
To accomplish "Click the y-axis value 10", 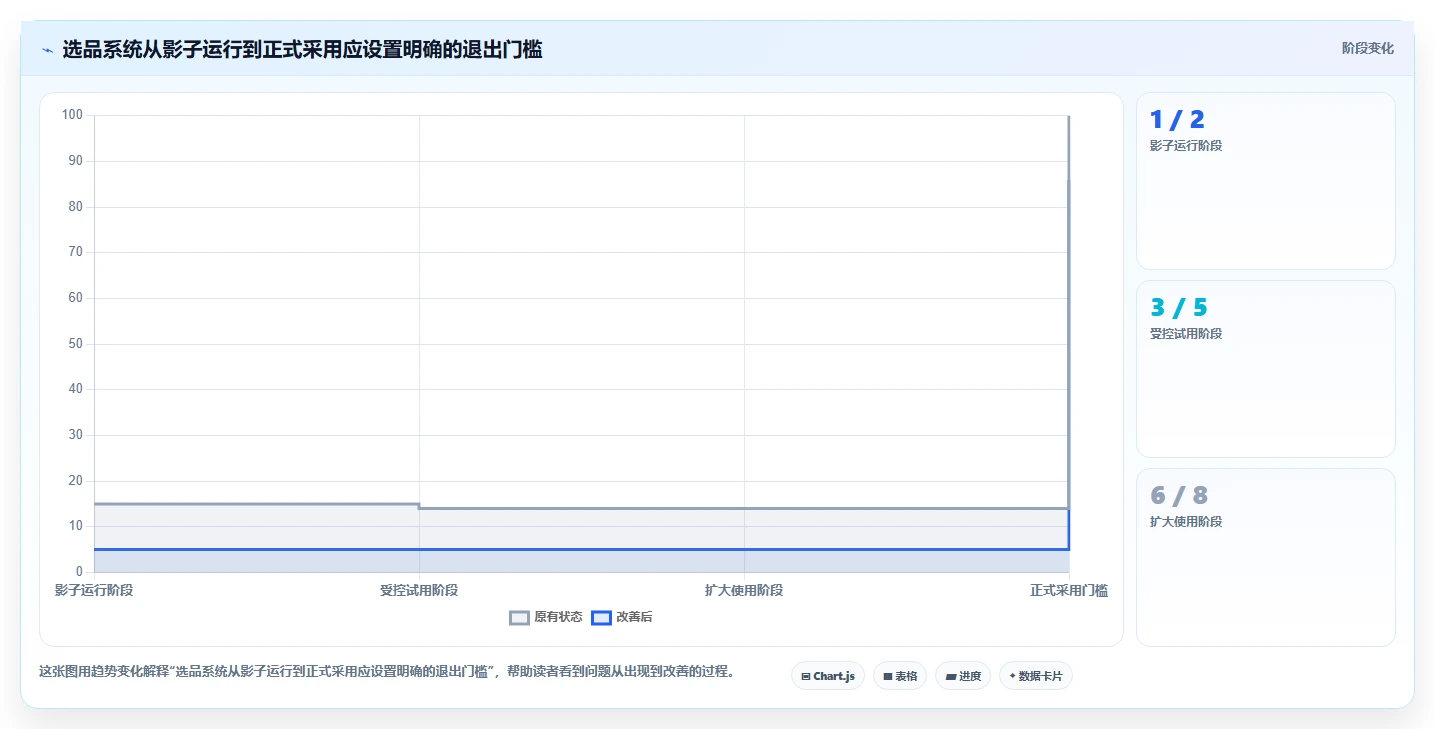I will click(x=75, y=526).
